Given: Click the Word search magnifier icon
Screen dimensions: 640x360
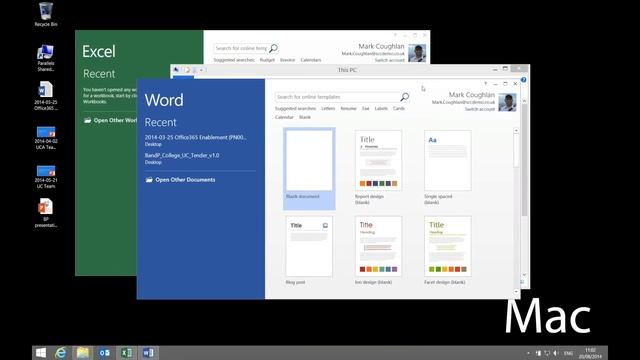Looking at the screenshot, I should [x=404, y=97].
